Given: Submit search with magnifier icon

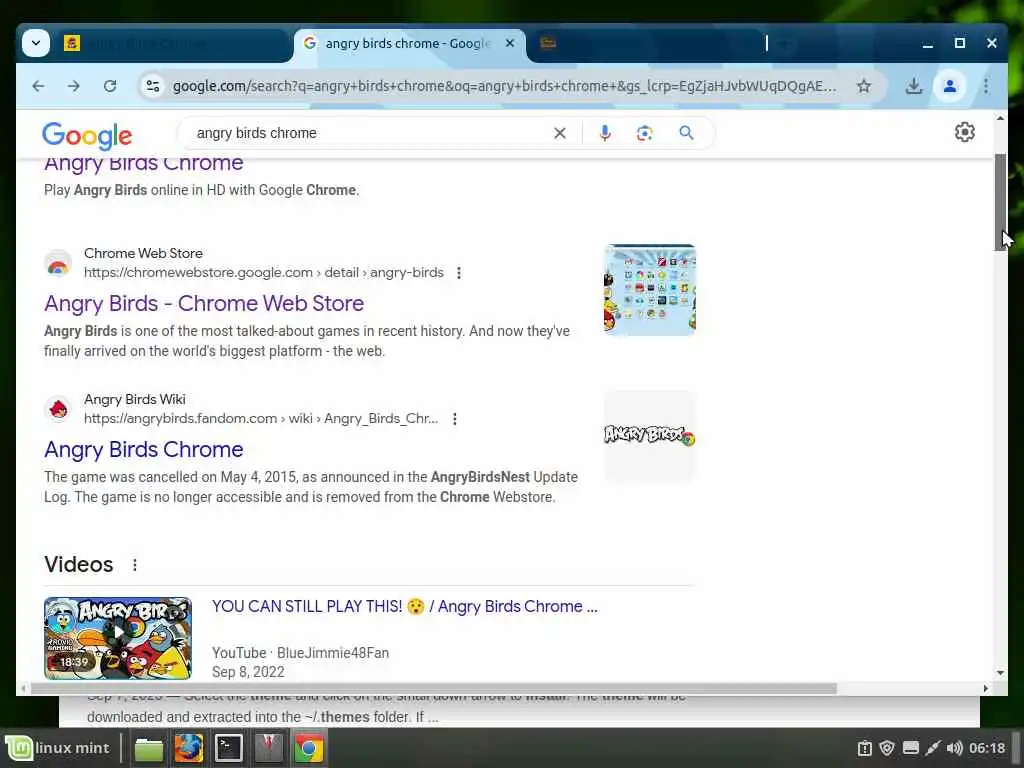Looking at the screenshot, I should pyautogui.click(x=686, y=133).
